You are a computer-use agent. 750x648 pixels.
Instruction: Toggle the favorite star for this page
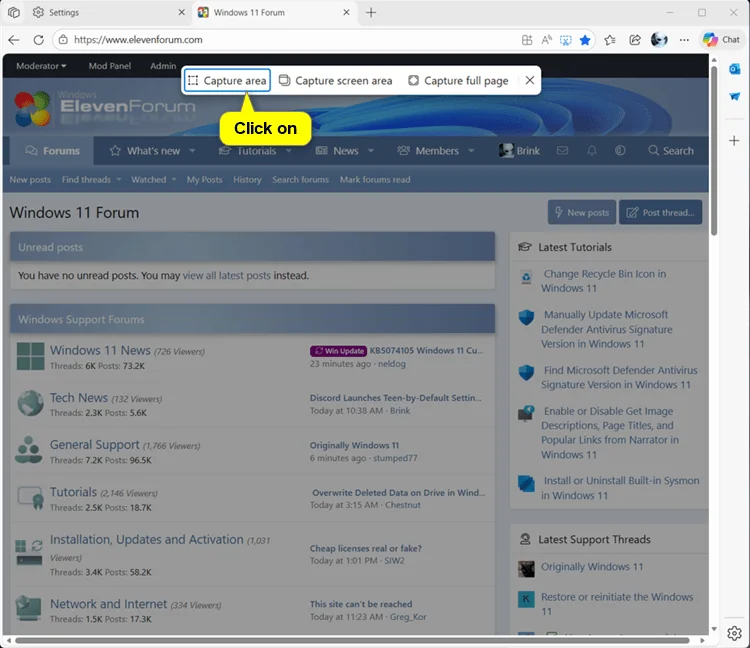click(x=585, y=40)
